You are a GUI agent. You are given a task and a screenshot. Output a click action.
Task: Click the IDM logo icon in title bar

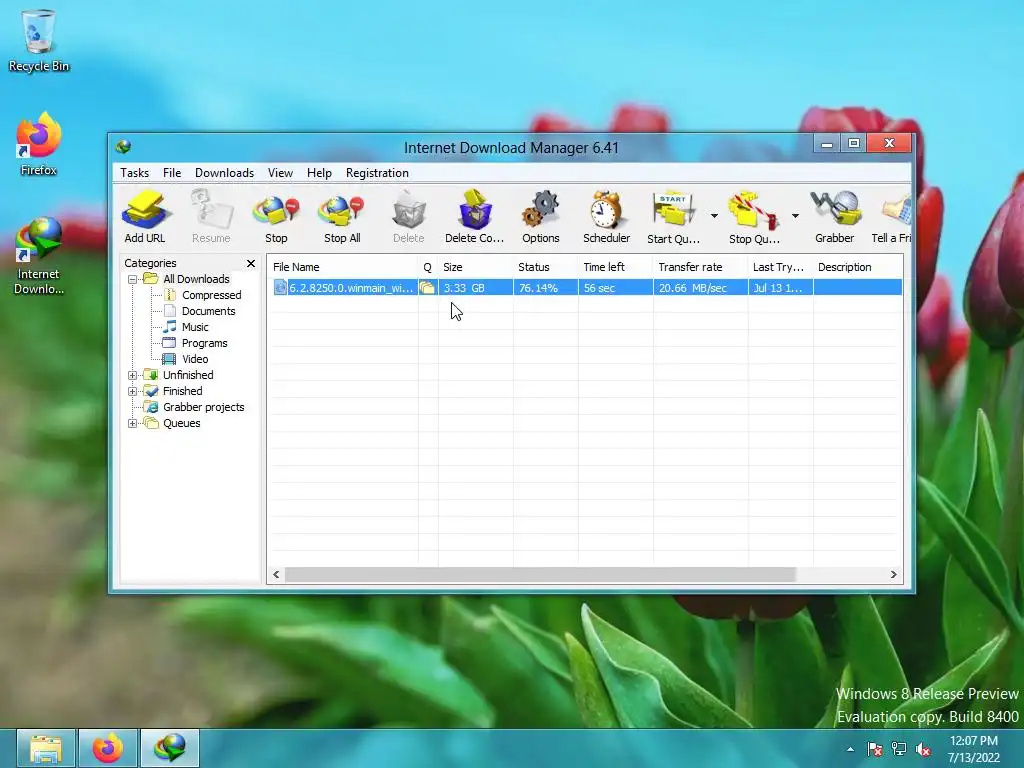point(123,147)
